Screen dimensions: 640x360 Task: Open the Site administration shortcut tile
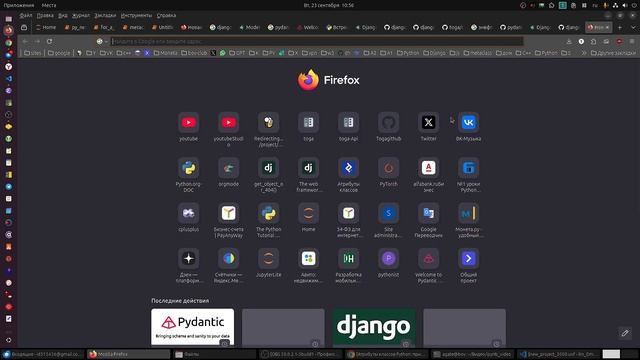[x=389, y=213]
